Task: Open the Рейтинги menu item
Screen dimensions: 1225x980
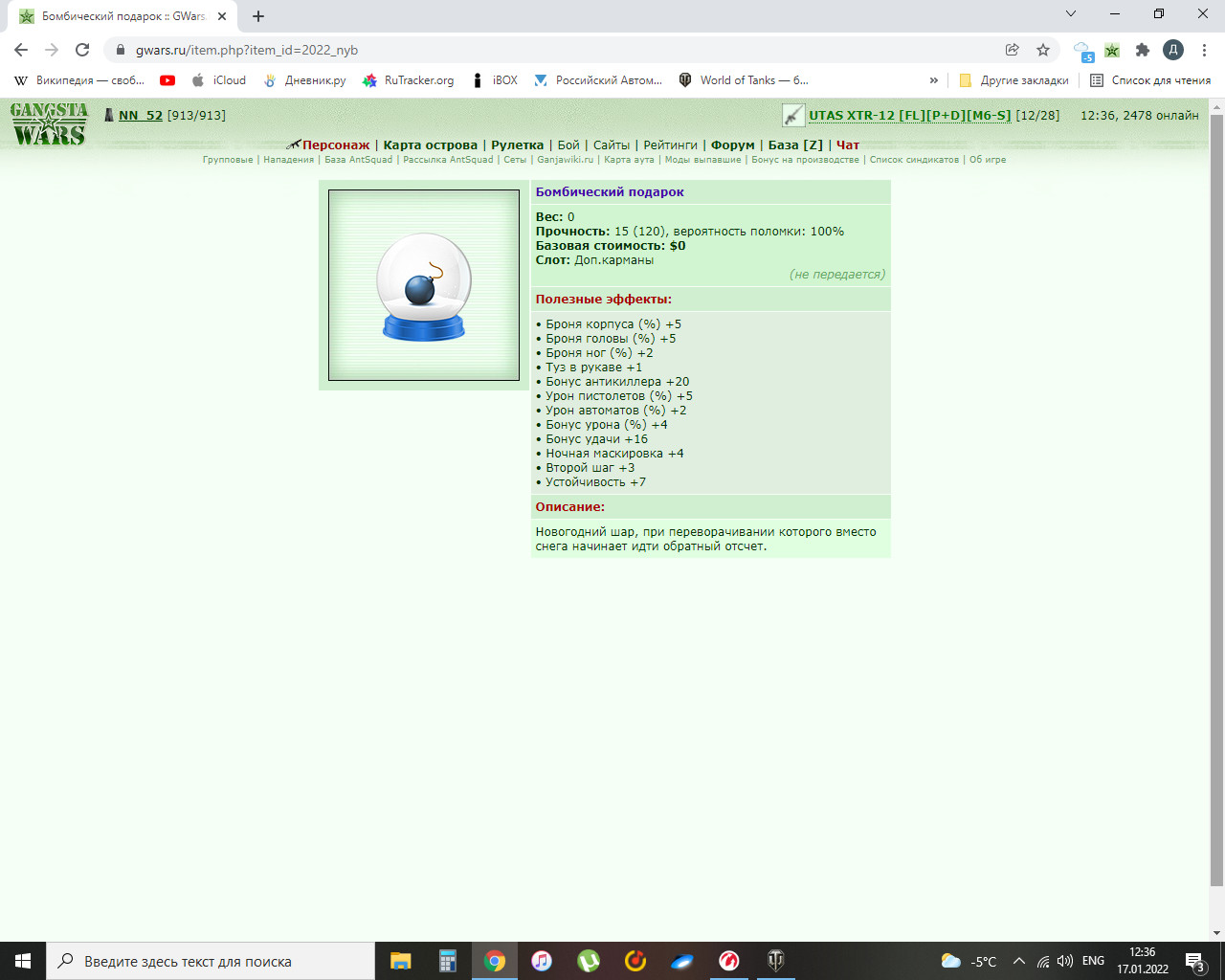Action: pyautogui.click(x=670, y=145)
